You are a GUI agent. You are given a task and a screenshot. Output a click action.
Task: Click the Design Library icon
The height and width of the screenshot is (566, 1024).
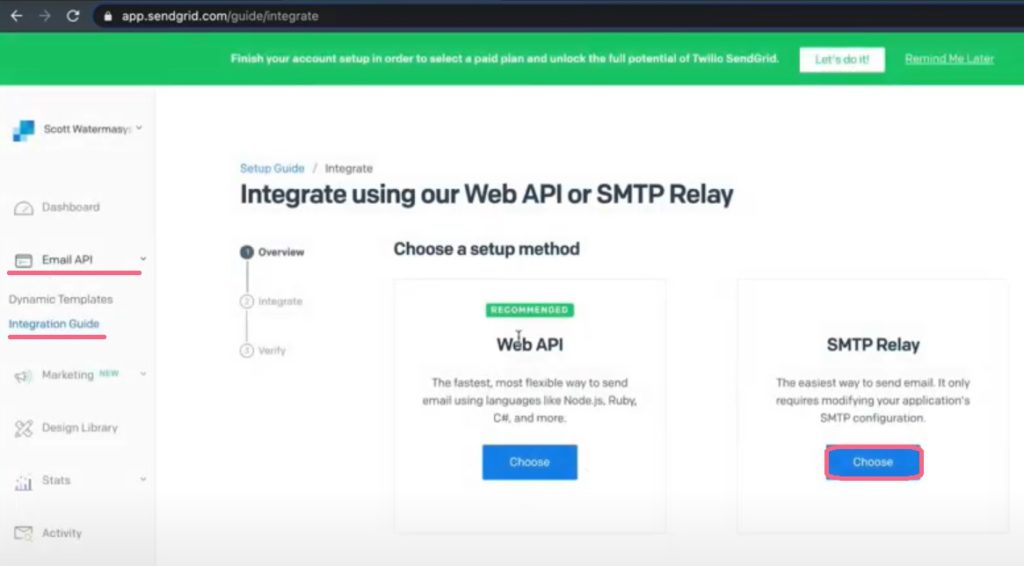click(x=24, y=429)
